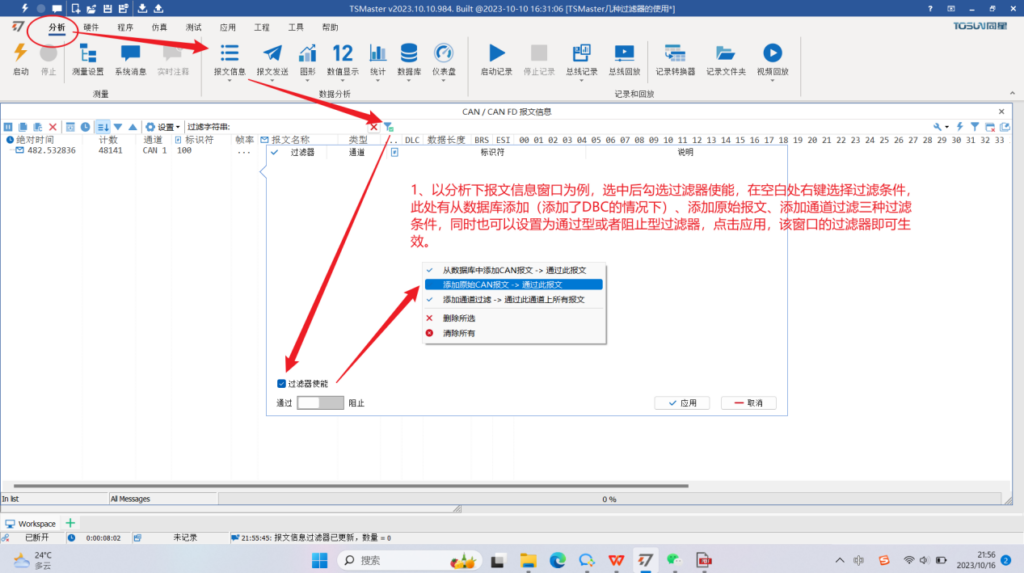Start logging with 启动记录 button

coord(496,58)
